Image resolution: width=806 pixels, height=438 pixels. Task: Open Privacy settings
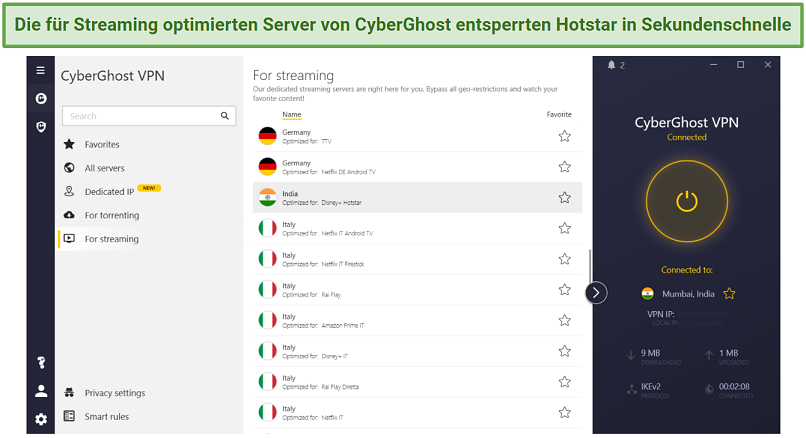pos(115,393)
